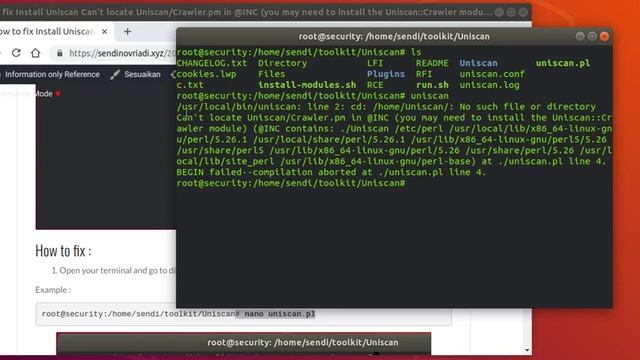Click the terminal title bar text
Viewport: 640px width, 360px height.
point(394,36)
